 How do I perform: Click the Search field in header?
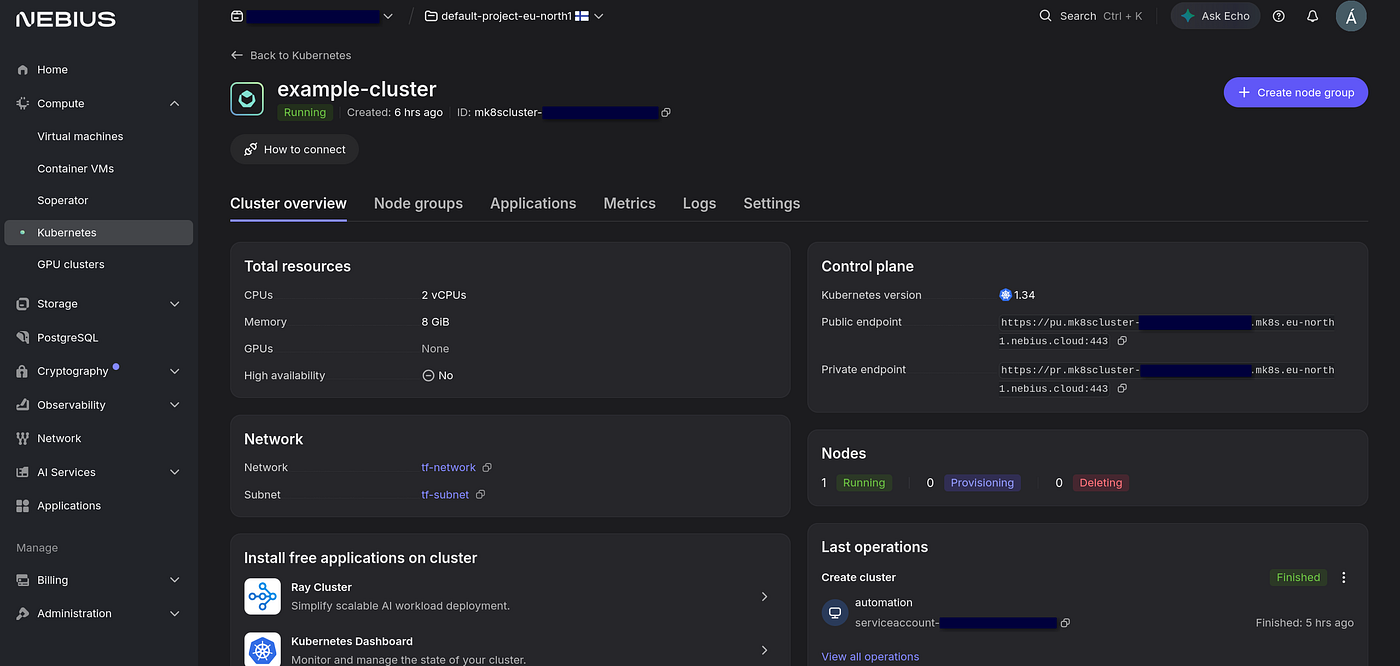click(1091, 16)
